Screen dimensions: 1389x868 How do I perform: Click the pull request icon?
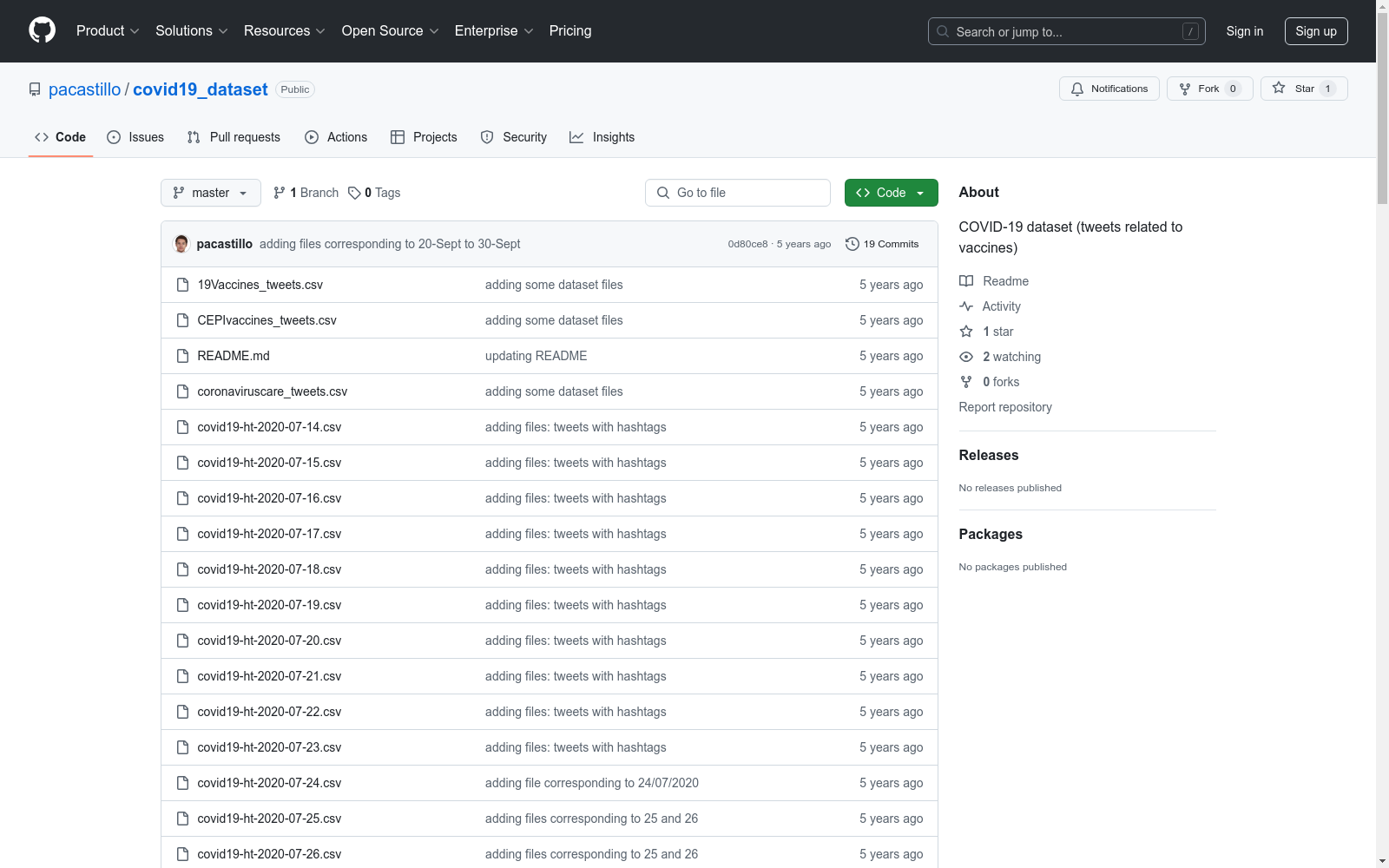194,137
